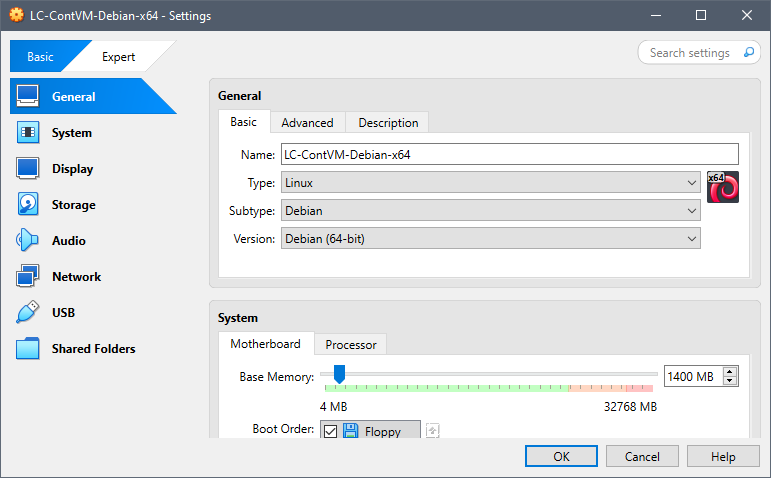Increase Base Memory with the up spinner arrow

coord(730,372)
